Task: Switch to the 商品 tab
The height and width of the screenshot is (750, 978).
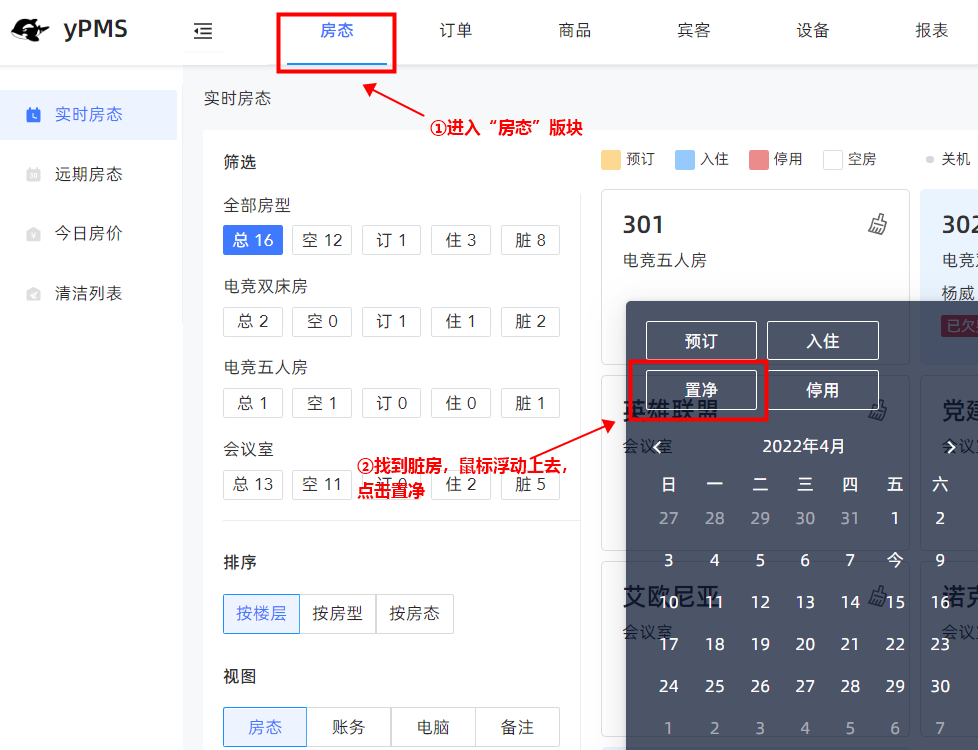Action: click(x=574, y=30)
